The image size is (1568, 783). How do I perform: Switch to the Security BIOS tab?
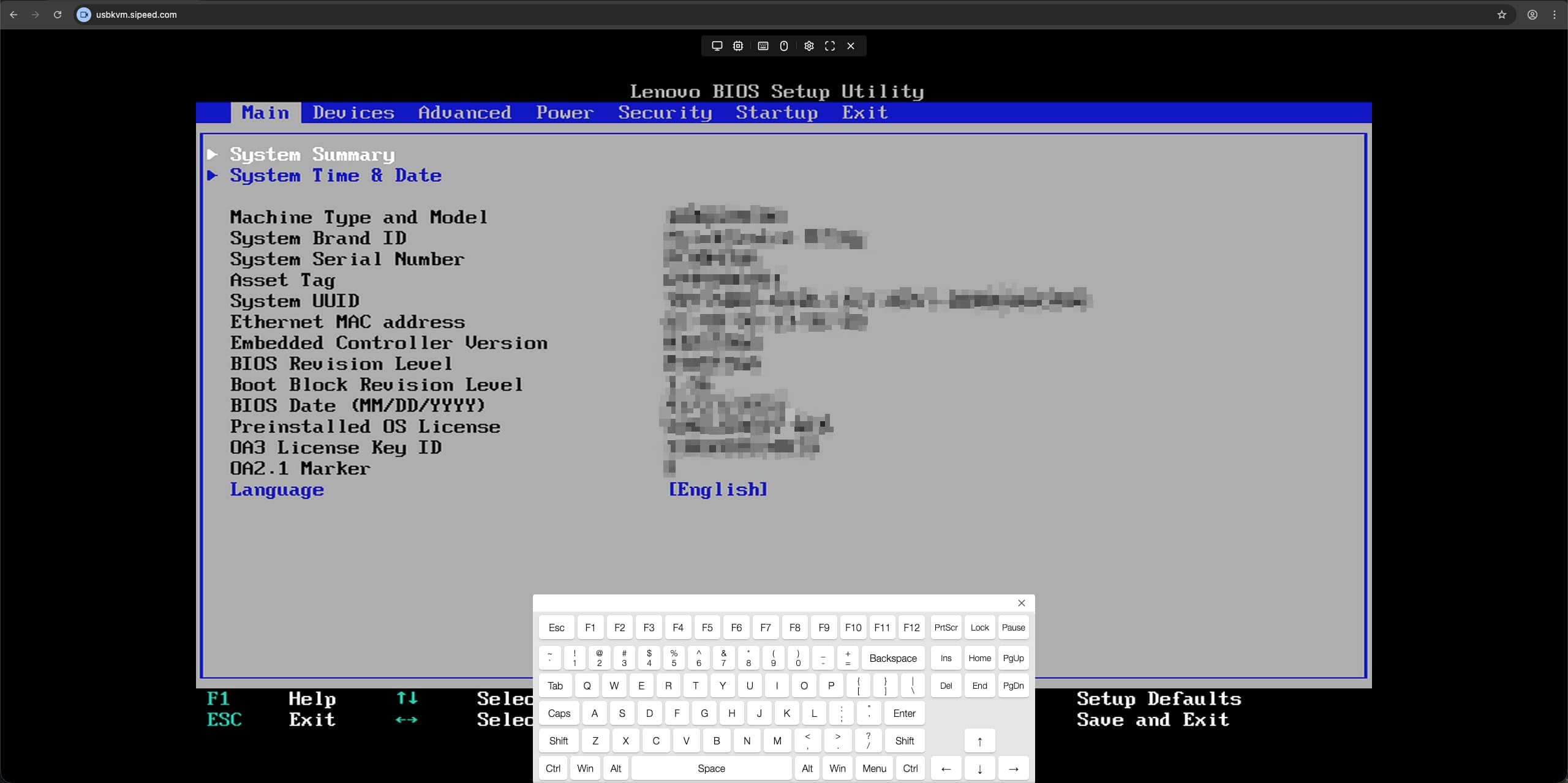pyautogui.click(x=665, y=113)
